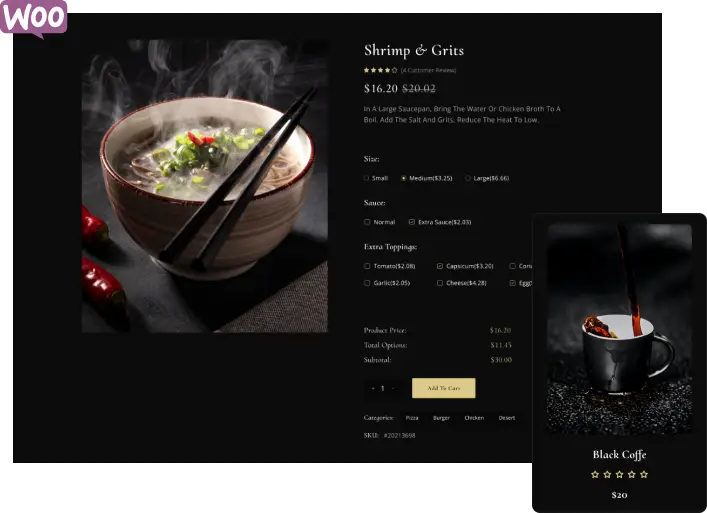The height and width of the screenshot is (513, 707).
Task: Decrease quantity with the minus stepper
Action: (373, 388)
